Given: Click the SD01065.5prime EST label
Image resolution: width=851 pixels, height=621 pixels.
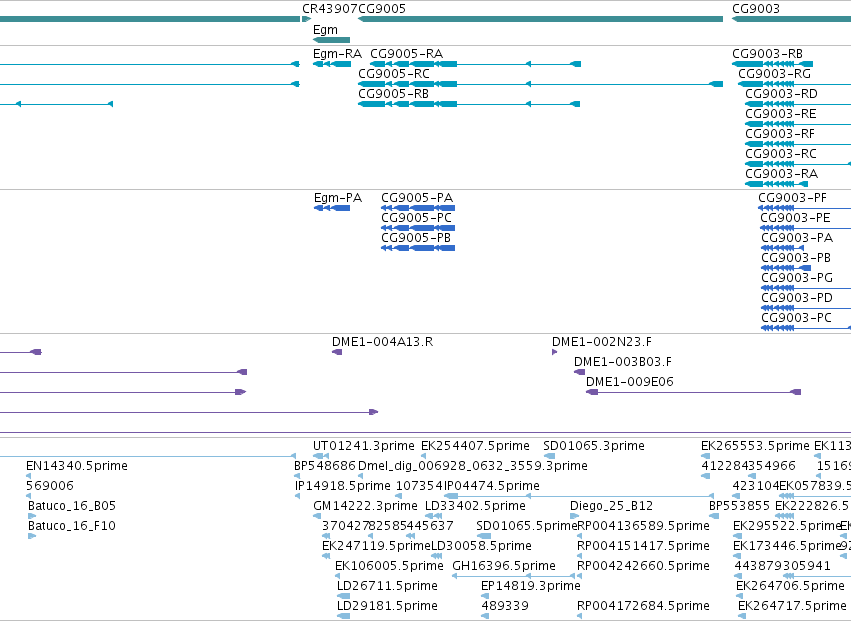Looking at the screenshot, I should click(x=526, y=527).
